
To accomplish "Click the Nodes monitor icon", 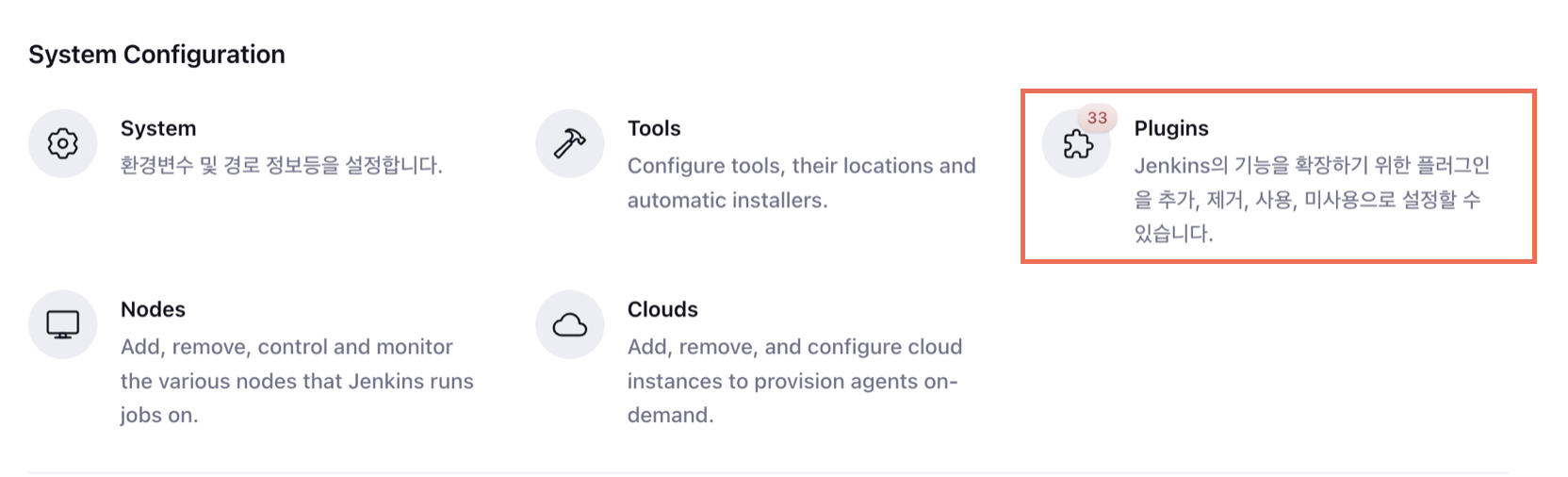I will point(63,324).
